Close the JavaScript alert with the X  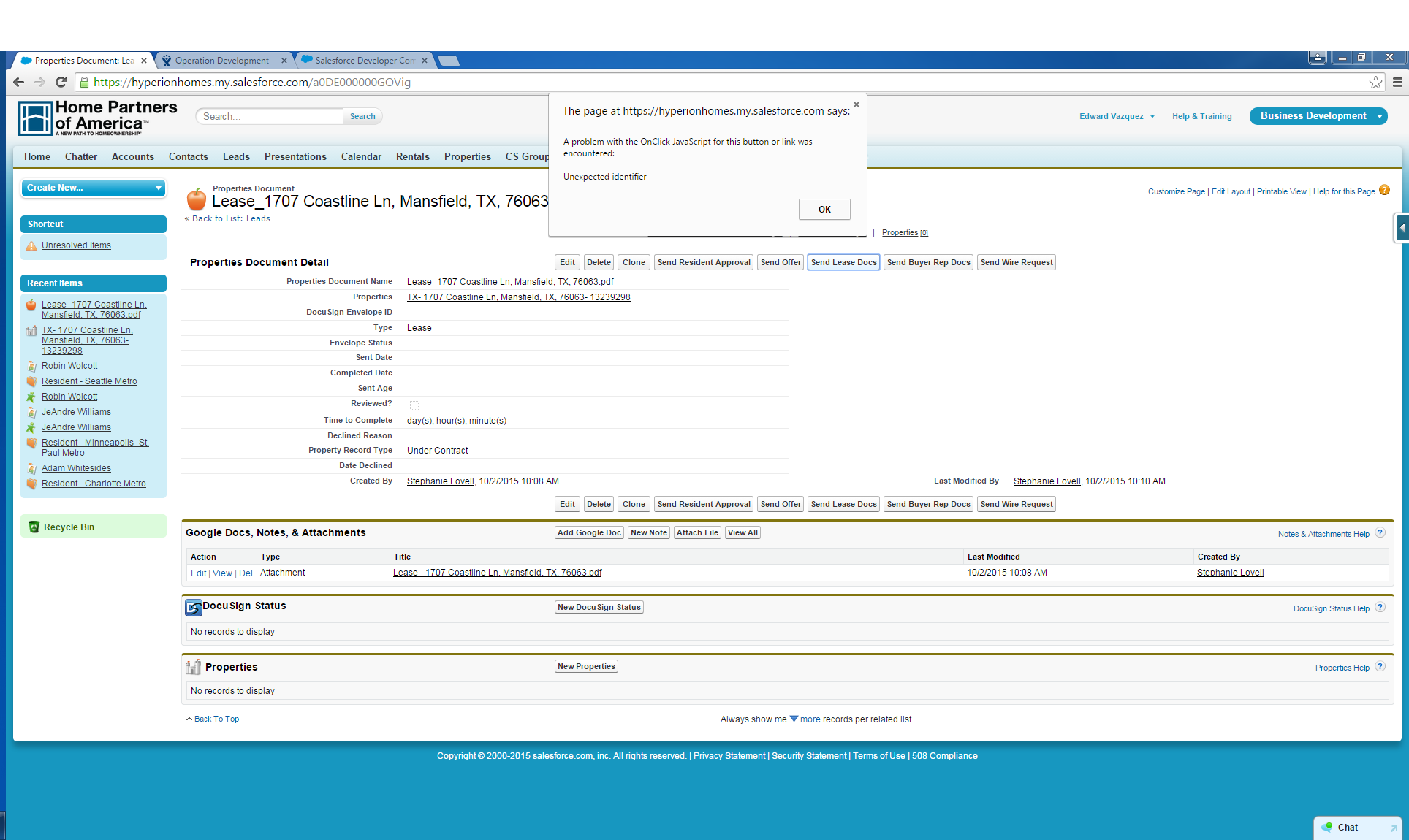coord(857,104)
